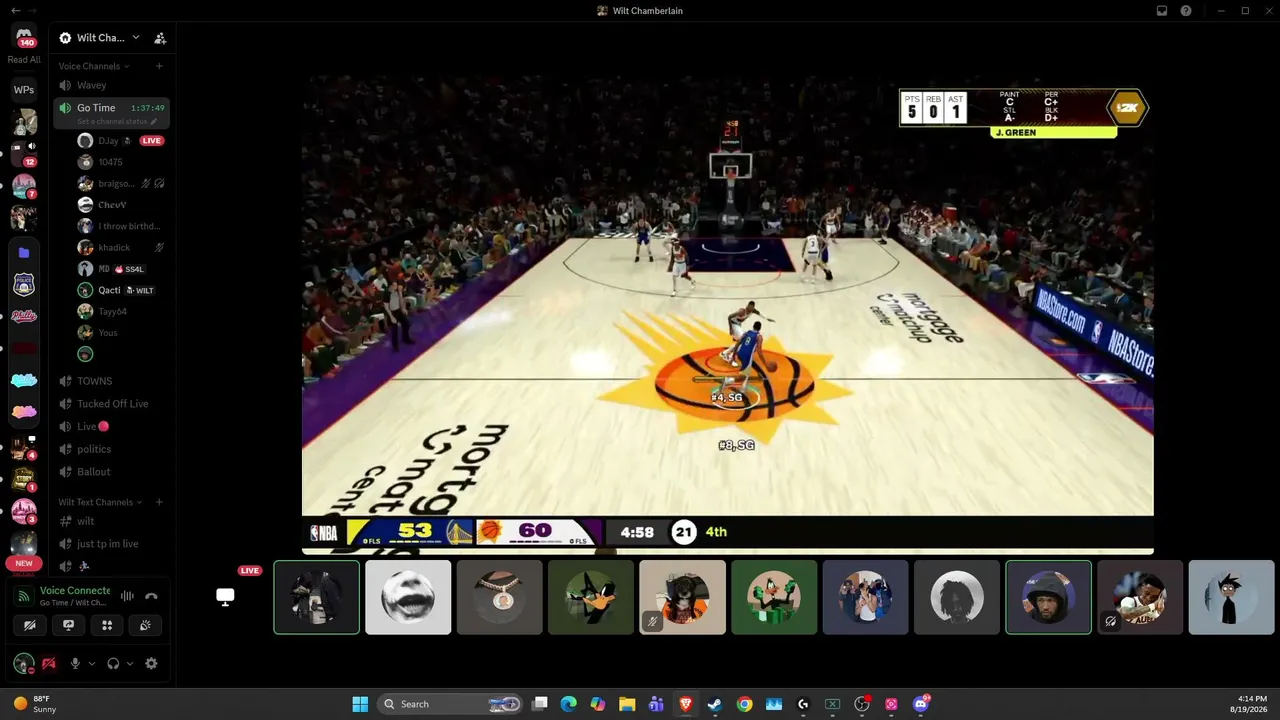The height and width of the screenshot is (720, 1280).
Task: Open Qacti's user entry in voice list
Action: pyautogui.click(x=121, y=290)
